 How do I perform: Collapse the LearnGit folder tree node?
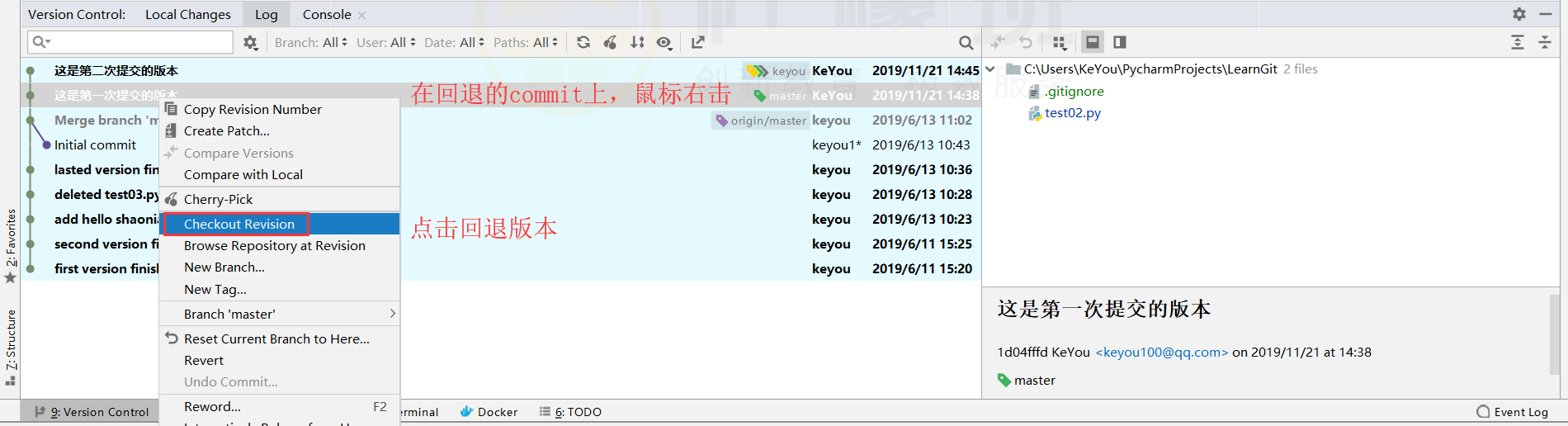[x=990, y=69]
